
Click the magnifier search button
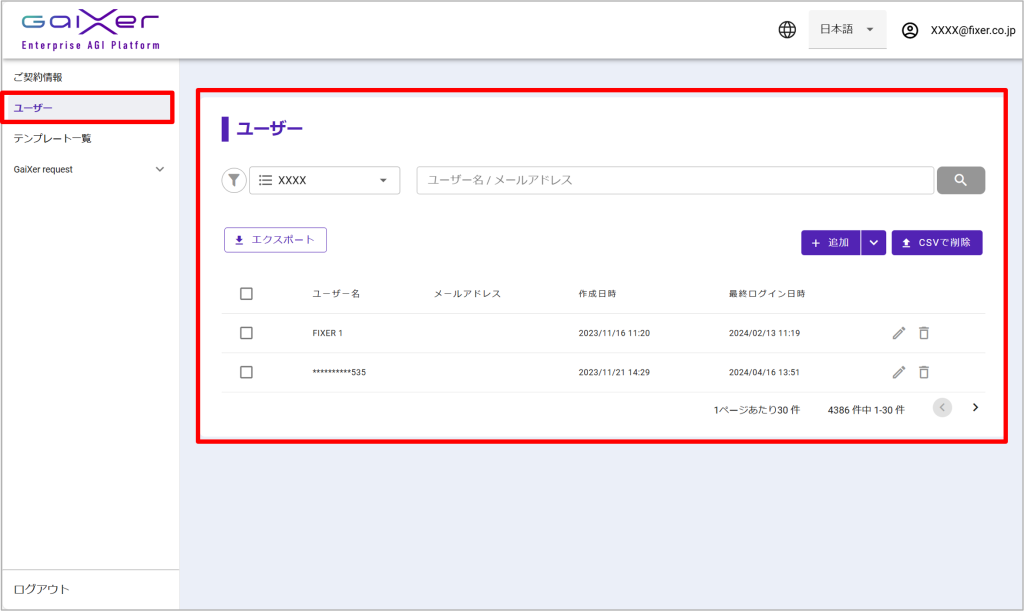pos(960,180)
